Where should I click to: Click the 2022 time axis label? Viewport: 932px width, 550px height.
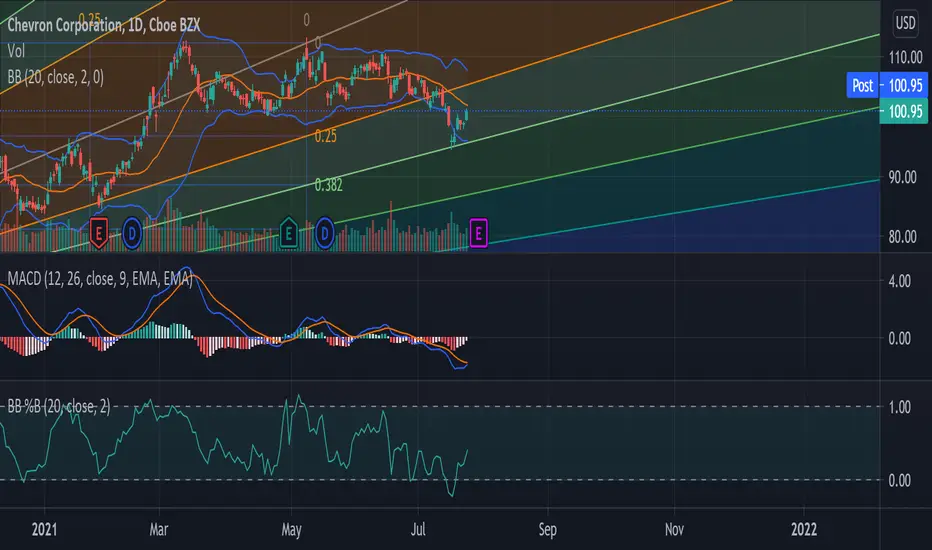[x=804, y=529]
